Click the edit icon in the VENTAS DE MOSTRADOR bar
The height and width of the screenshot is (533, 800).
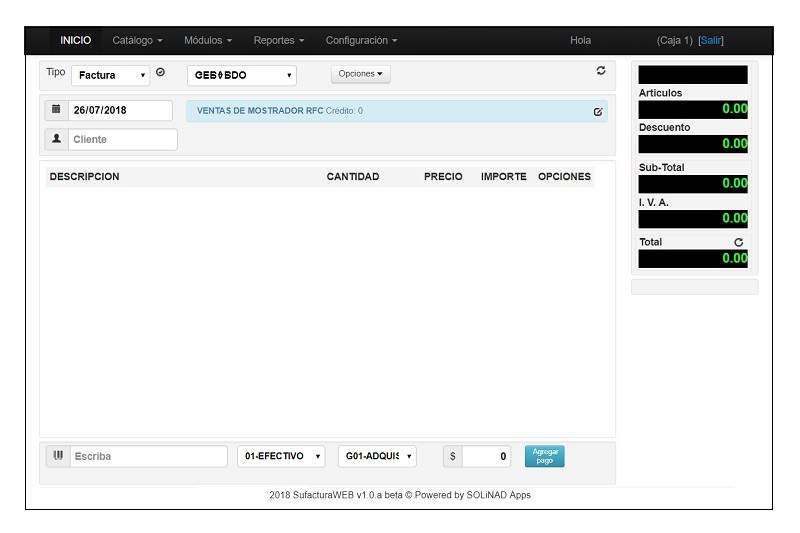point(598,112)
